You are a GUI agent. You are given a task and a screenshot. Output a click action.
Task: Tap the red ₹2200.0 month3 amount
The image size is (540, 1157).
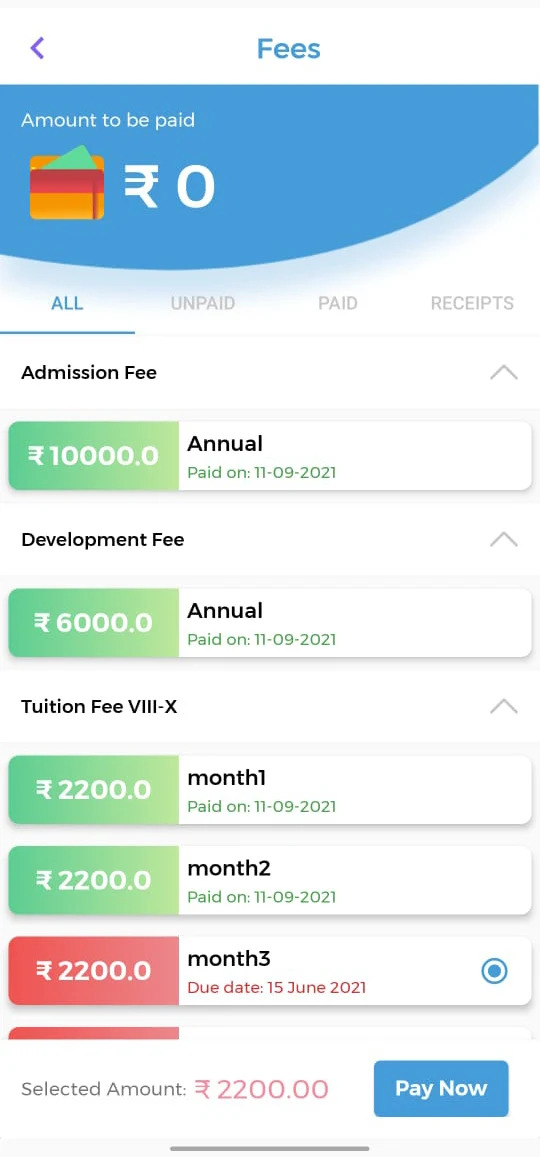(94, 971)
